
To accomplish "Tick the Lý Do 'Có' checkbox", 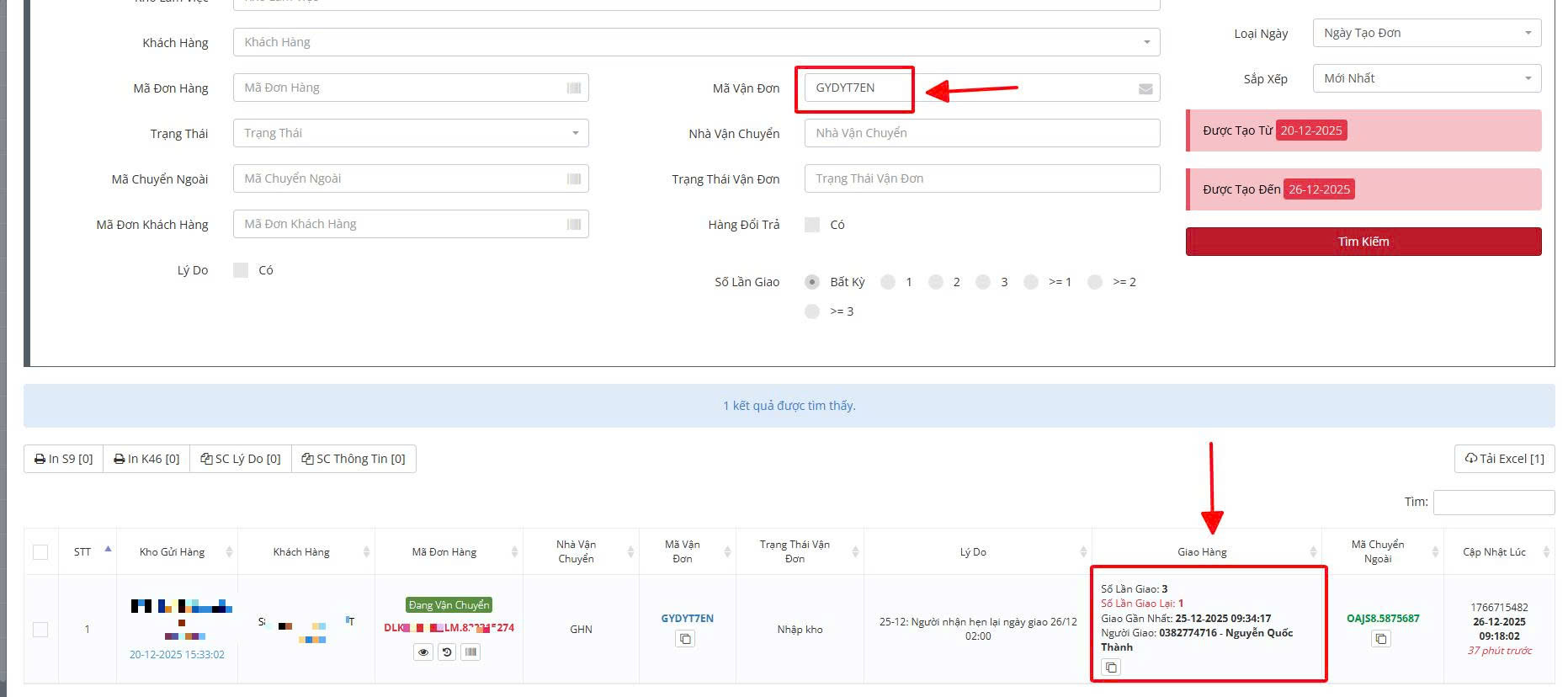I will (x=241, y=270).
